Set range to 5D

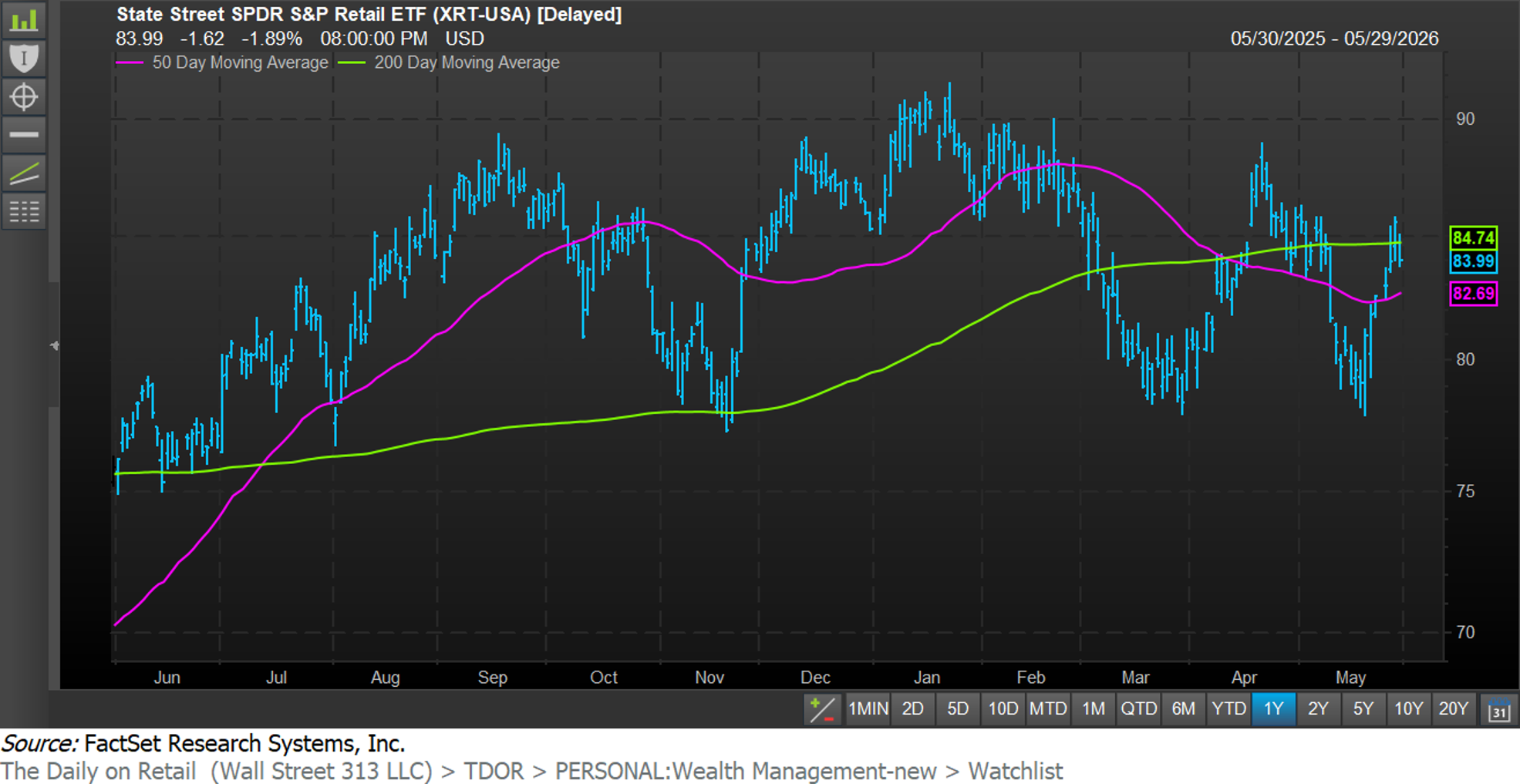click(958, 708)
